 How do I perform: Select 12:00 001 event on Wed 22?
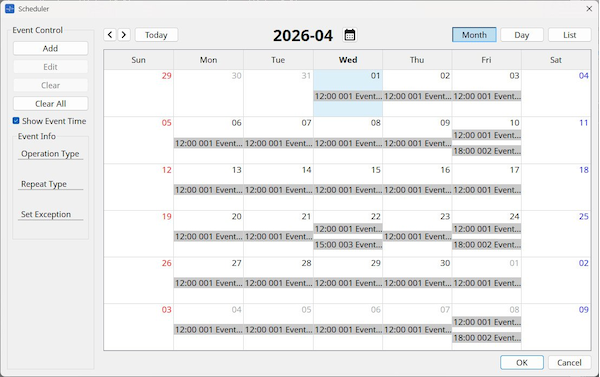(348, 229)
